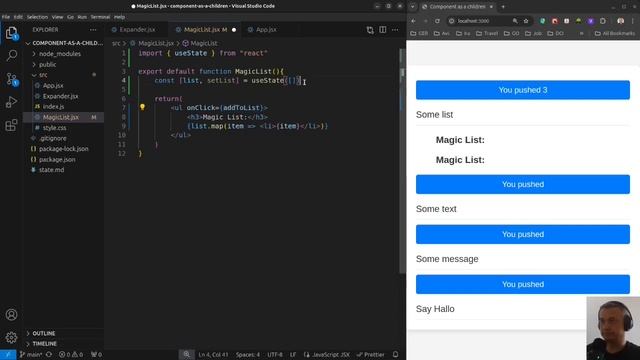Open the Travel bookmarks folder
The image size is (640, 360).
click(x=487, y=33)
